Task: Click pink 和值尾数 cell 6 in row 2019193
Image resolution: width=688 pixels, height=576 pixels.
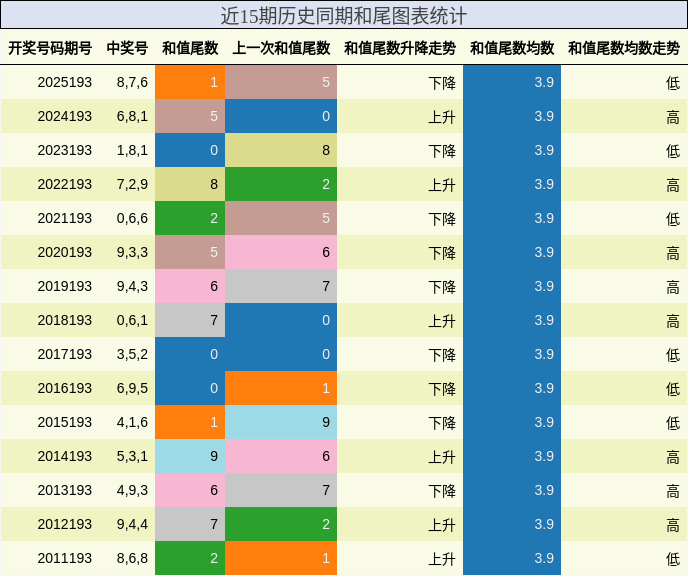Action: (x=190, y=286)
